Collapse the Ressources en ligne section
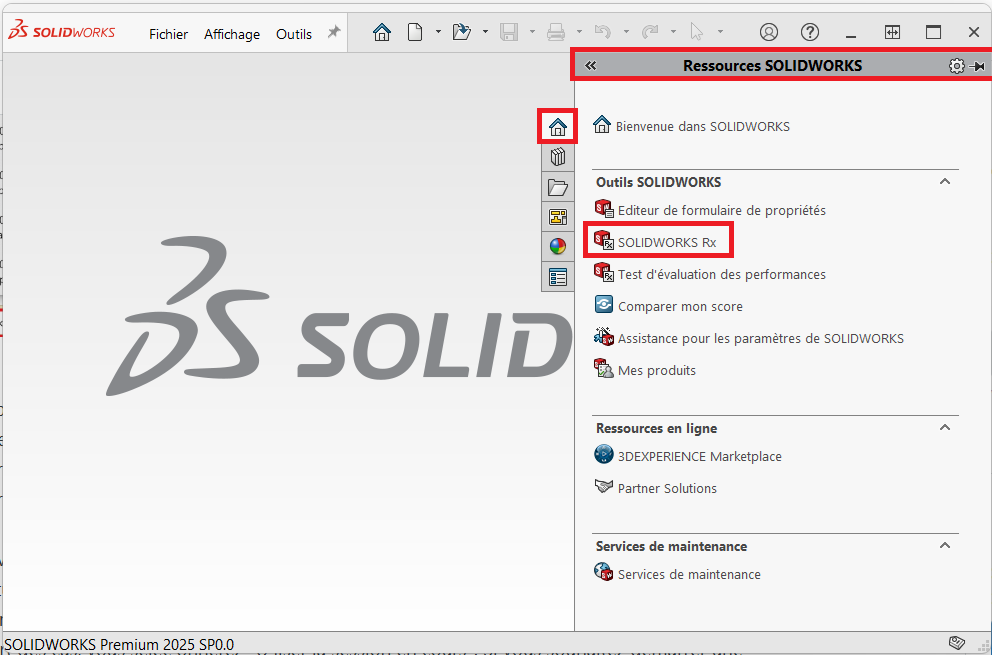 pos(945,428)
